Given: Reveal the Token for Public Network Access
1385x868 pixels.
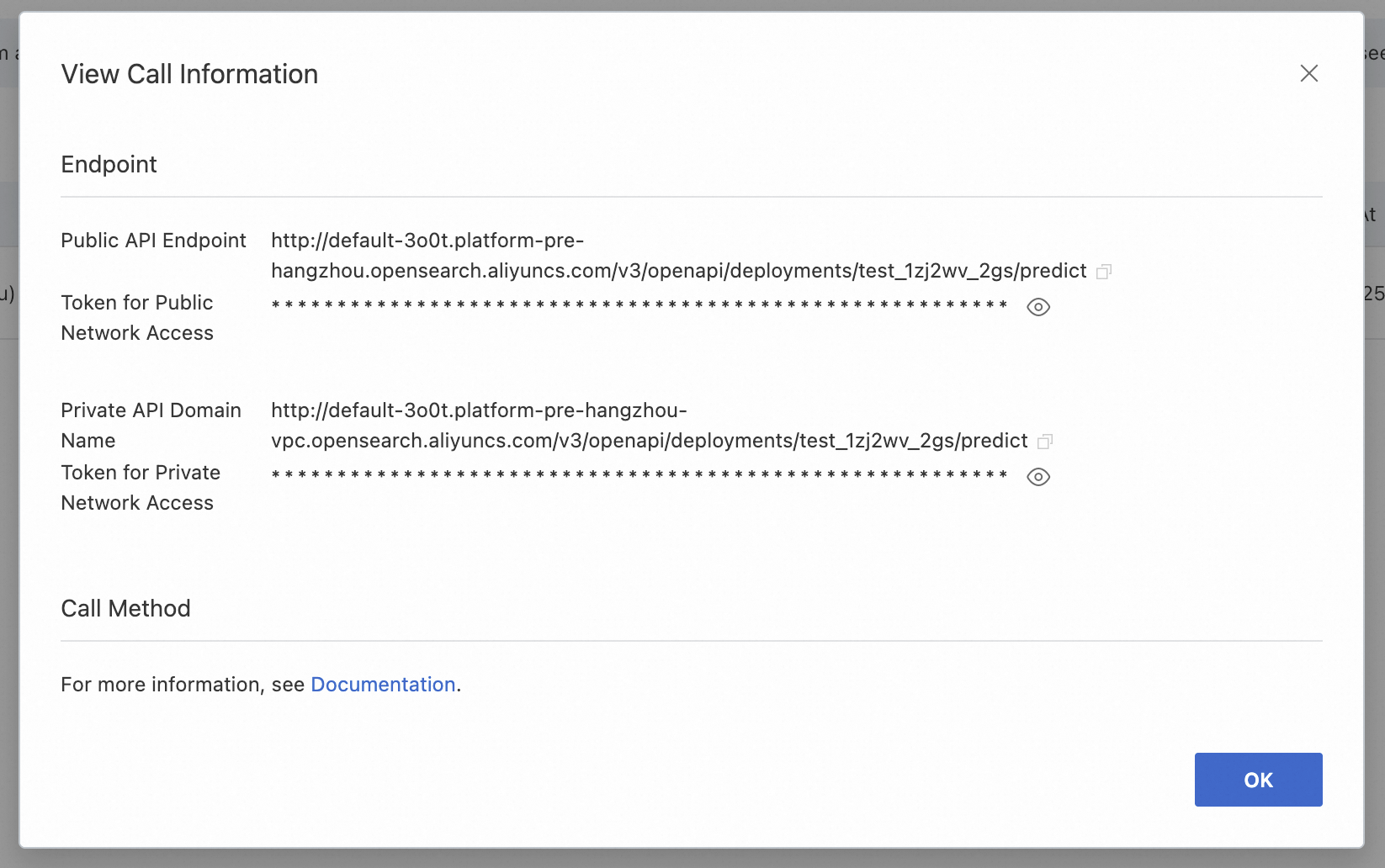Looking at the screenshot, I should (x=1038, y=307).
